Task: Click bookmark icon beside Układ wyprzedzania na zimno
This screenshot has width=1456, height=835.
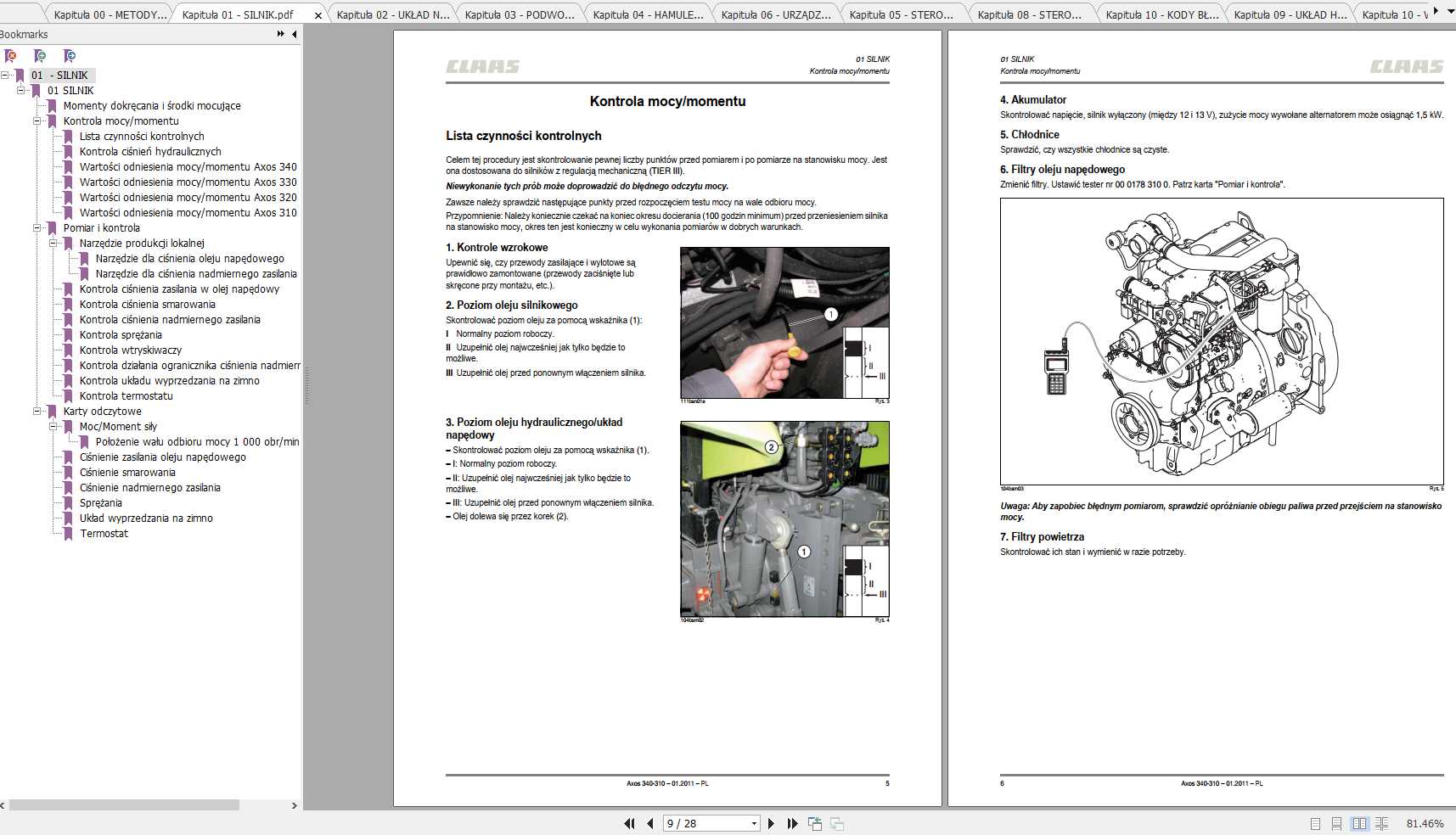Action: click(69, 518)
